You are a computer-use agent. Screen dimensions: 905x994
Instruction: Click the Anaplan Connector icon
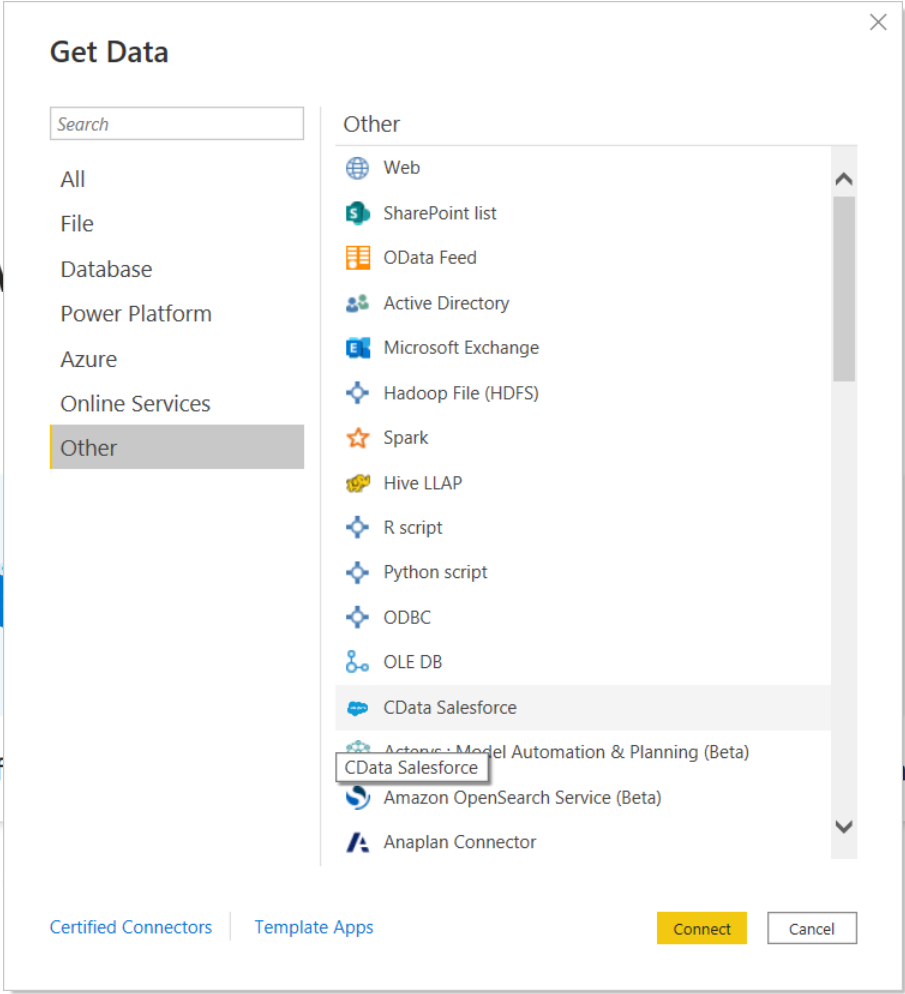click(357, 843)
